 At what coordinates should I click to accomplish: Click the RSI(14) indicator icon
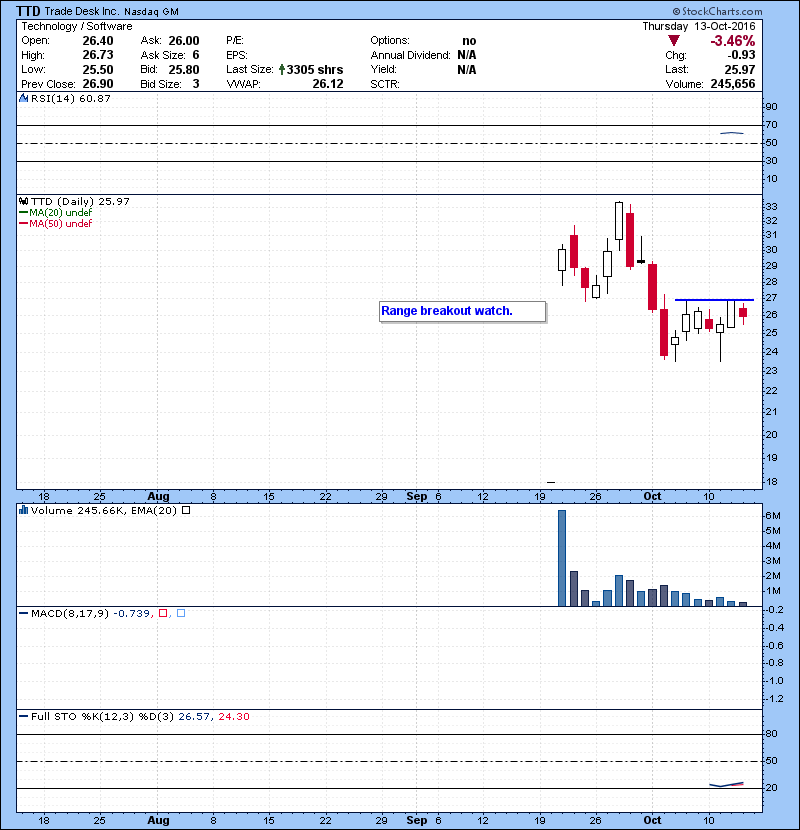click(23, 98)
